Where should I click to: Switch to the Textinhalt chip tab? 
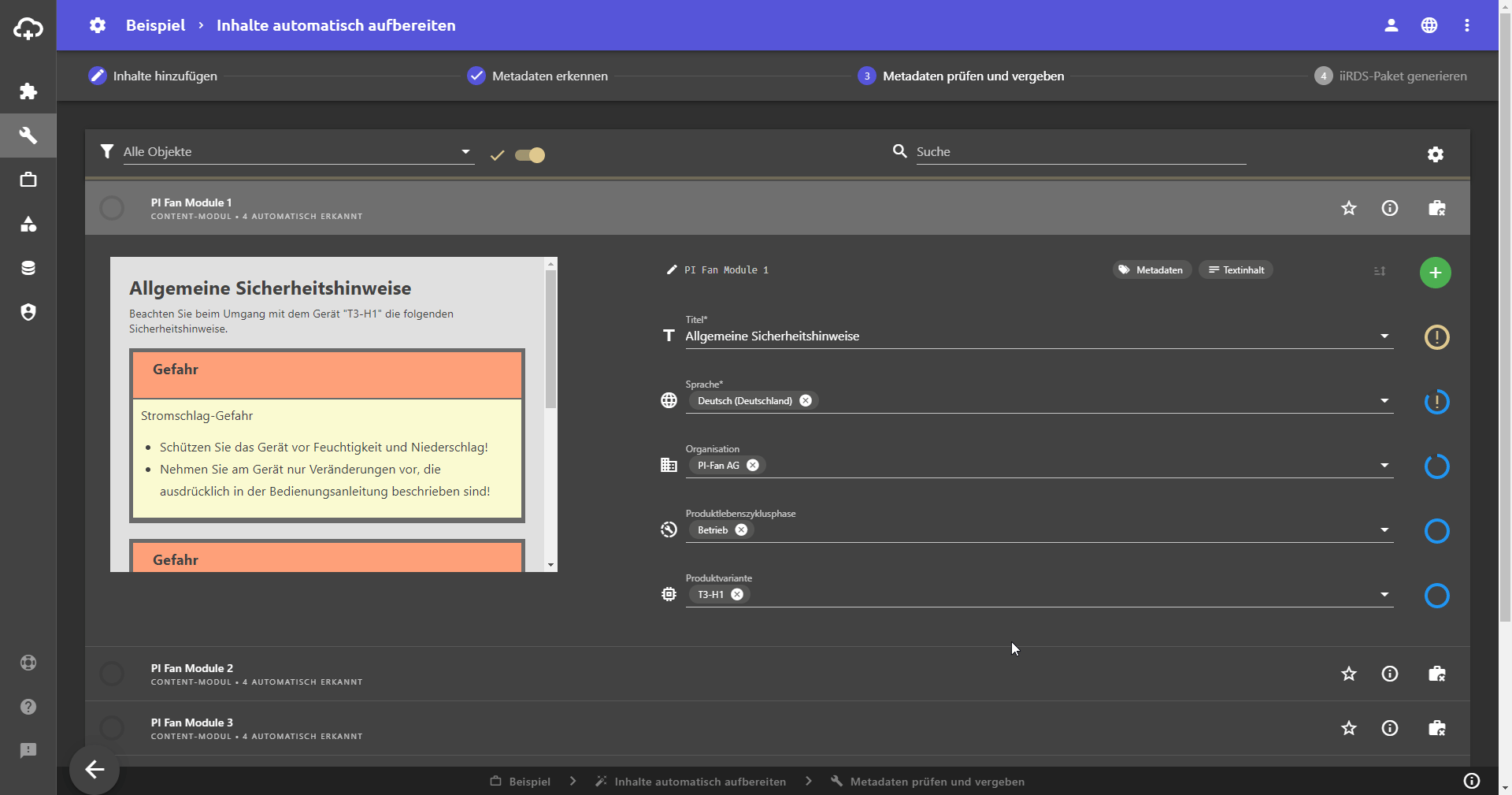pos(1236,269)
